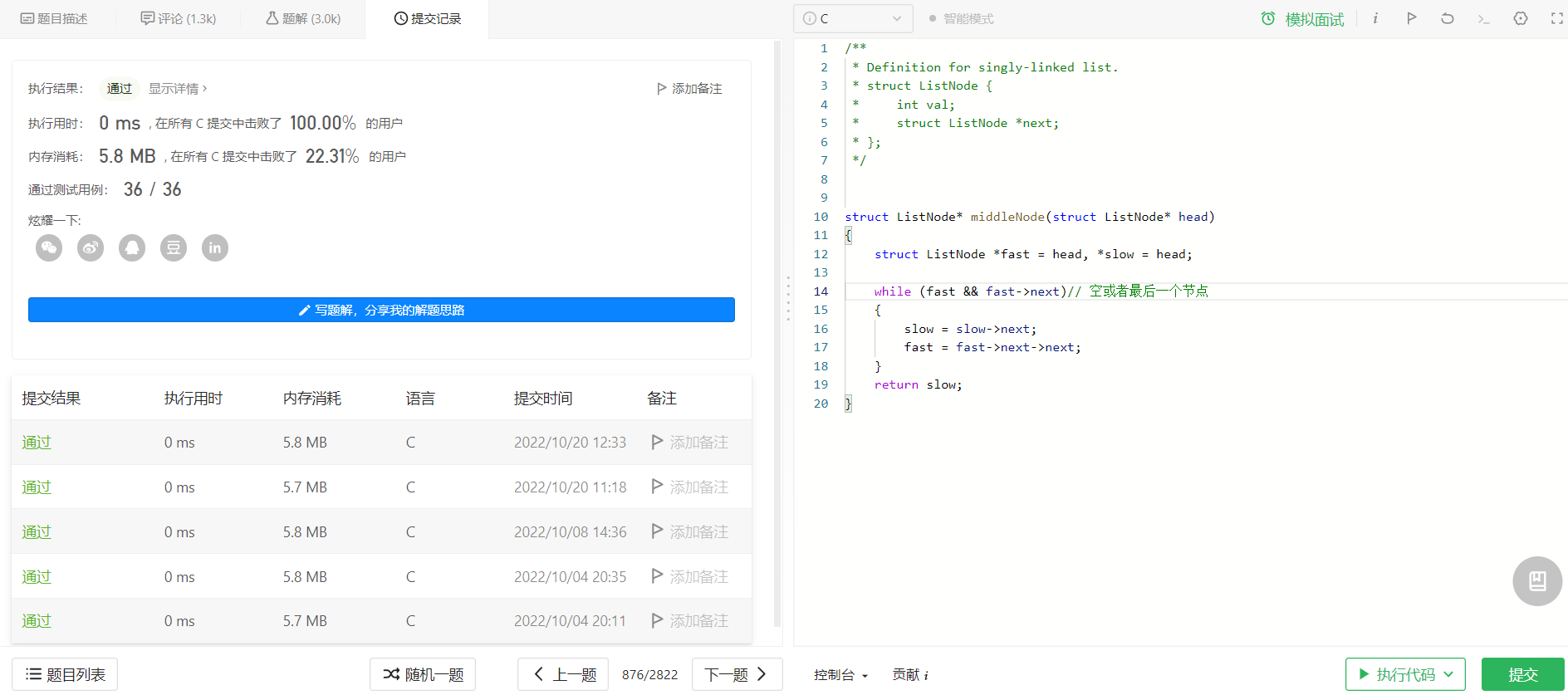Click flag icon on 2022/10/20 11:18 row

pyautogui.click(x=657, y=487)
